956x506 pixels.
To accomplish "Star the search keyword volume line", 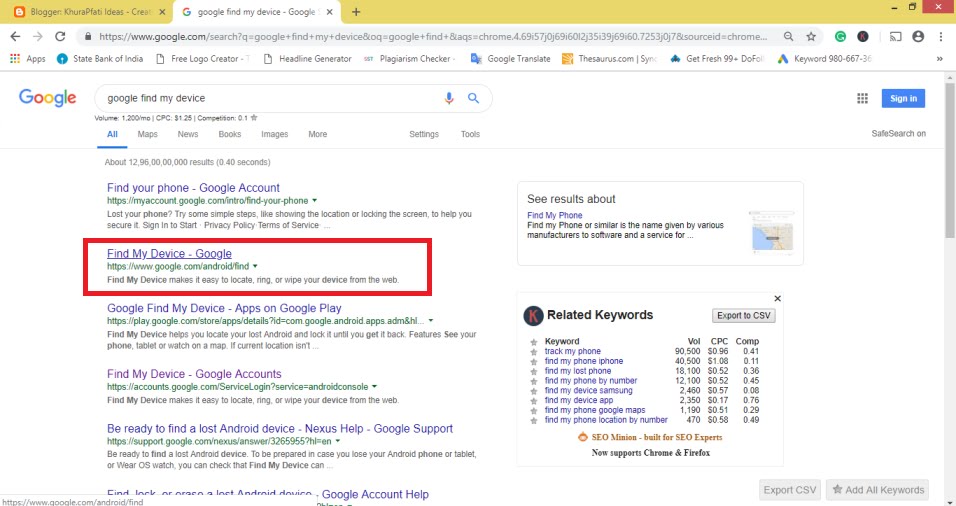I will (x=254, y=118).
